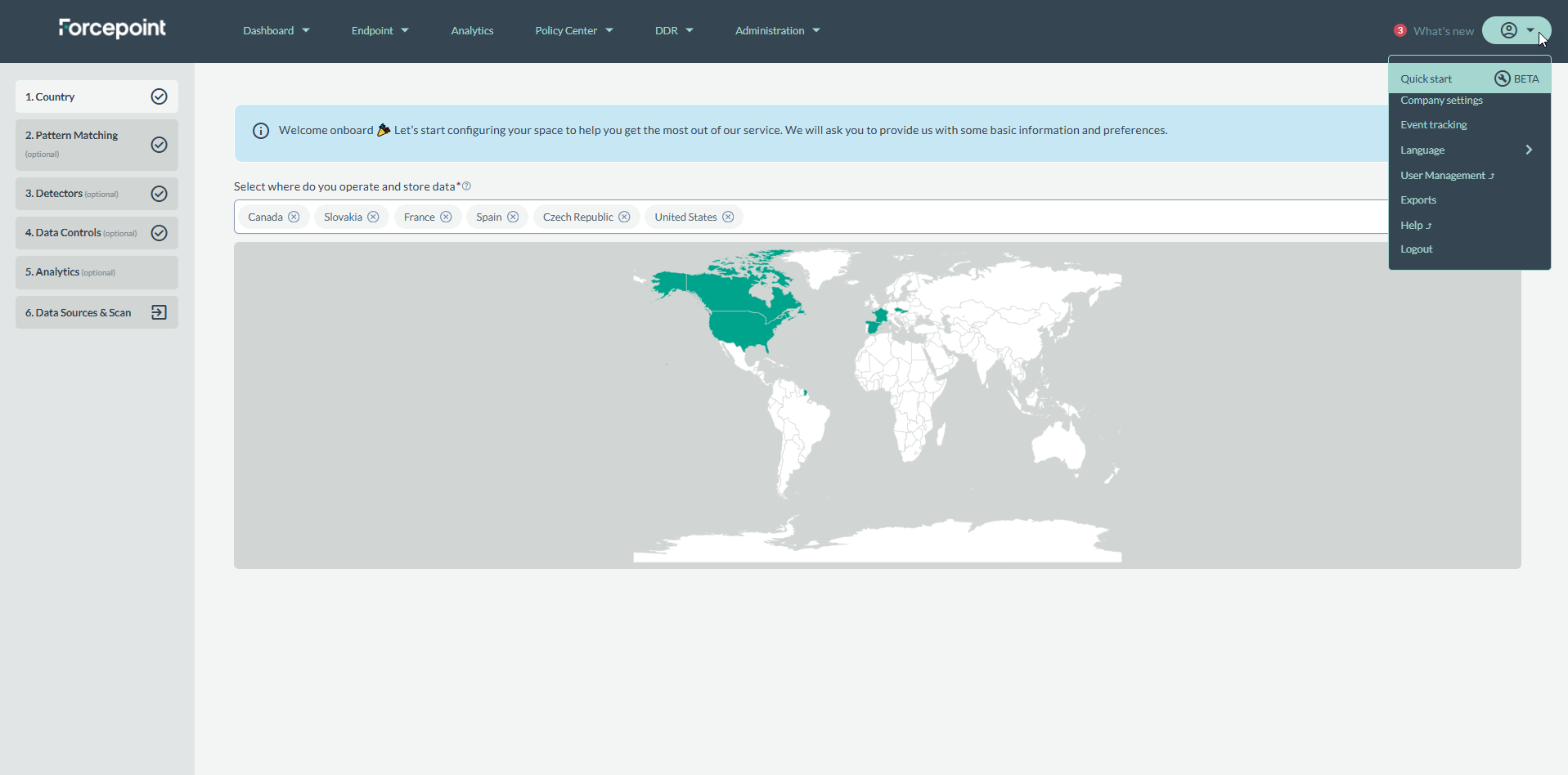Remove the France country chip

(446, 217)
